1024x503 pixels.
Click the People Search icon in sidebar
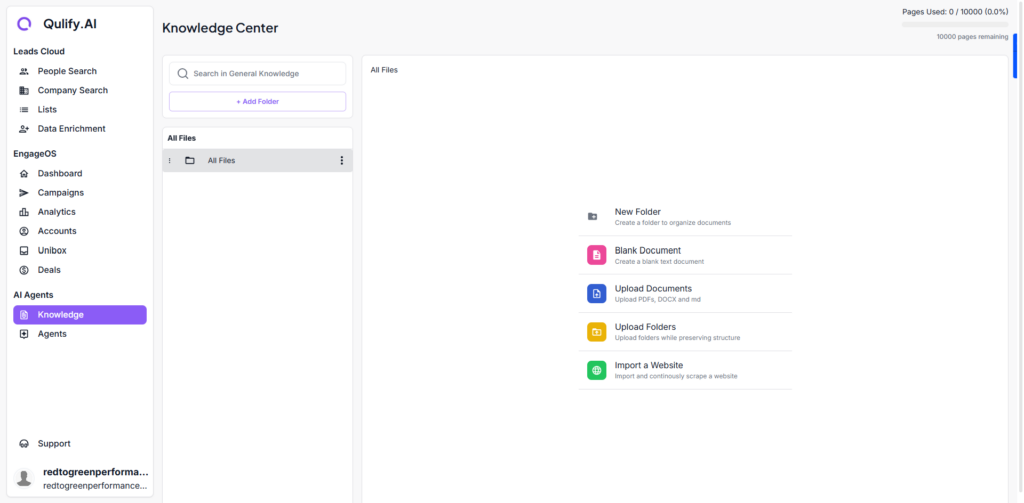(24, 71)
